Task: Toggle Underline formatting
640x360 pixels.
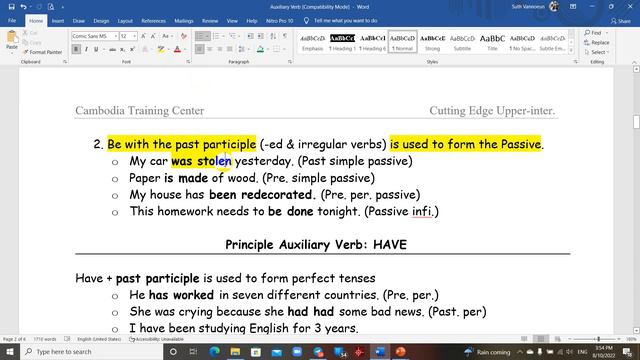Action: 96,49
